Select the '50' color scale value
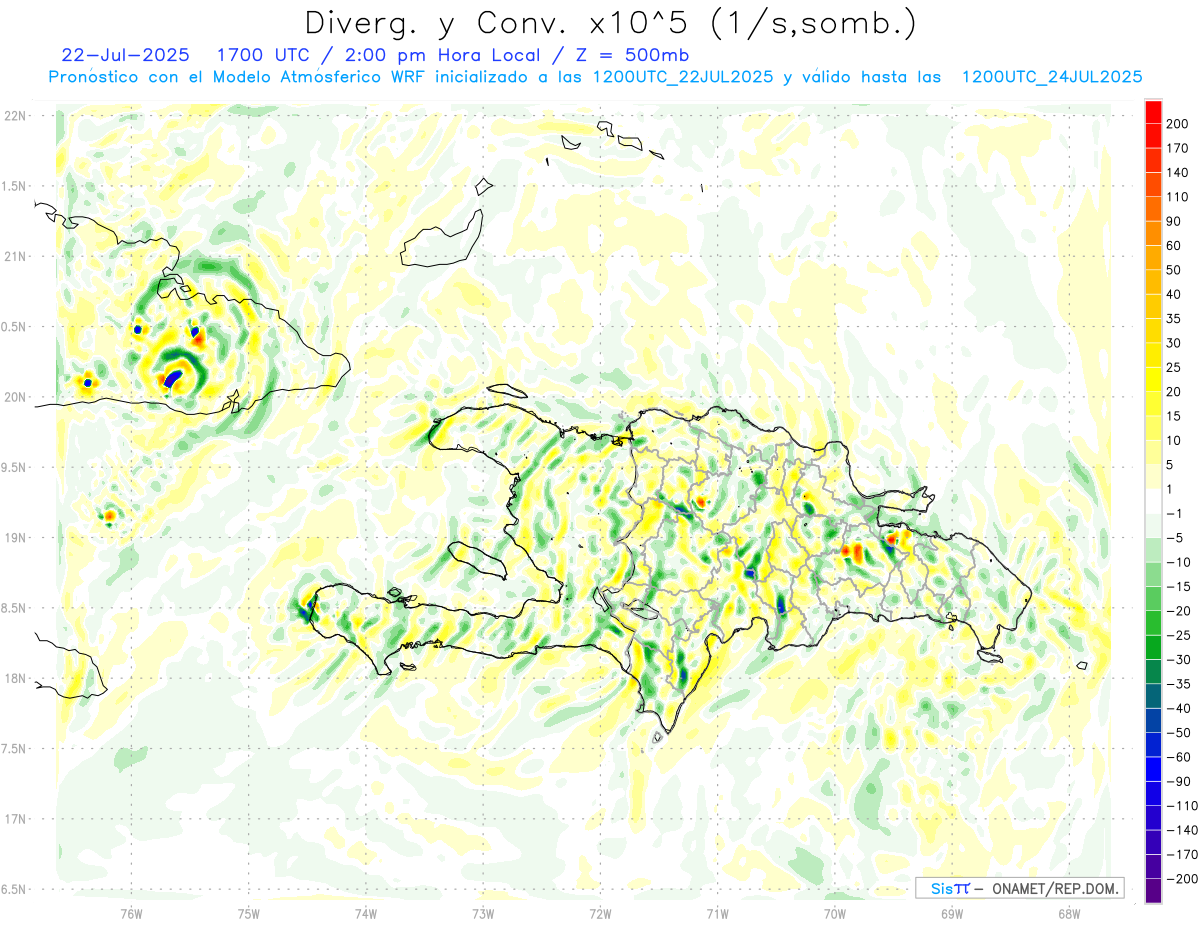 coord(1174,270)
